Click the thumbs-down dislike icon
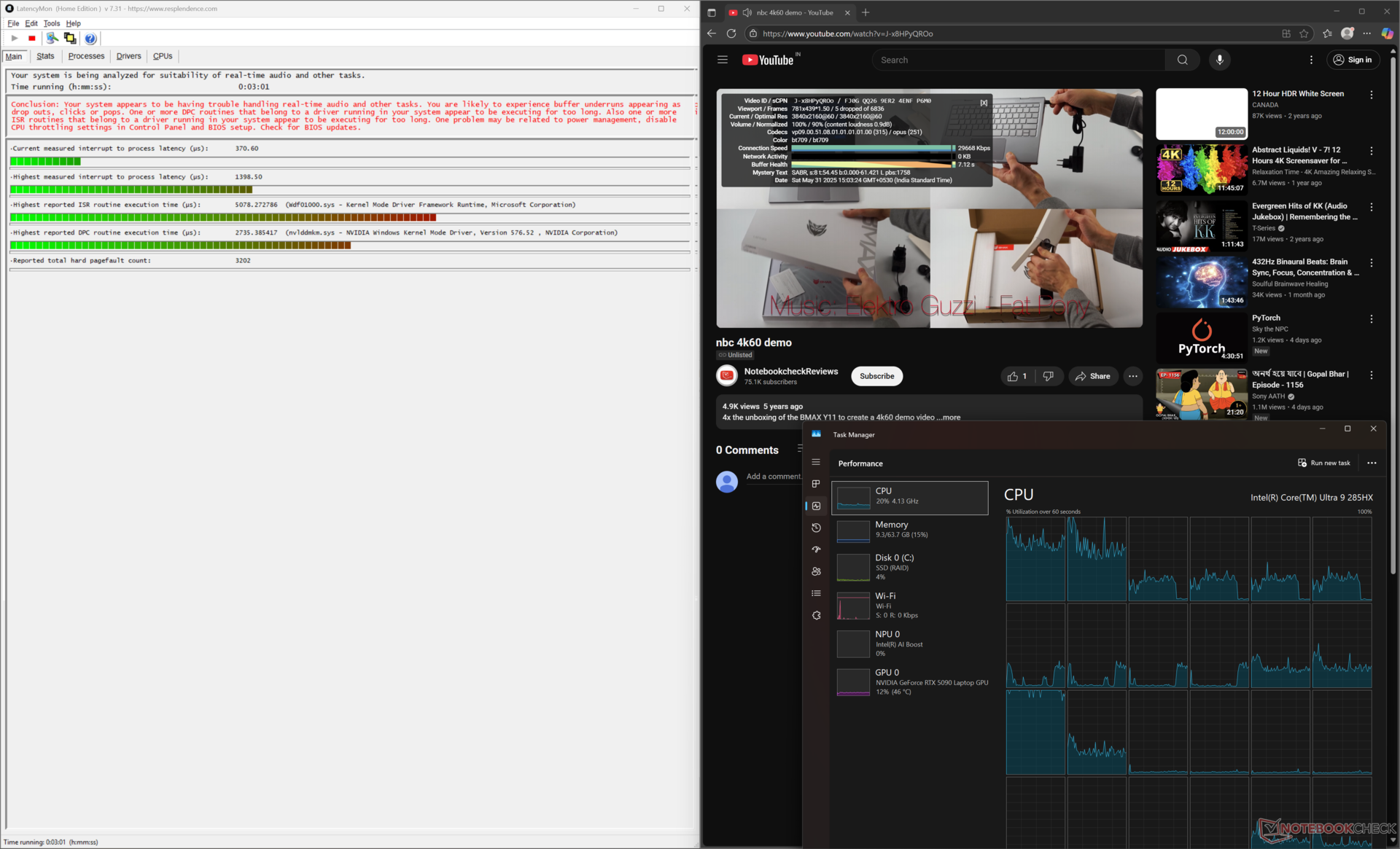Image resolution: width=1400 pixels, height=849 pixels. click(1048, 376)
